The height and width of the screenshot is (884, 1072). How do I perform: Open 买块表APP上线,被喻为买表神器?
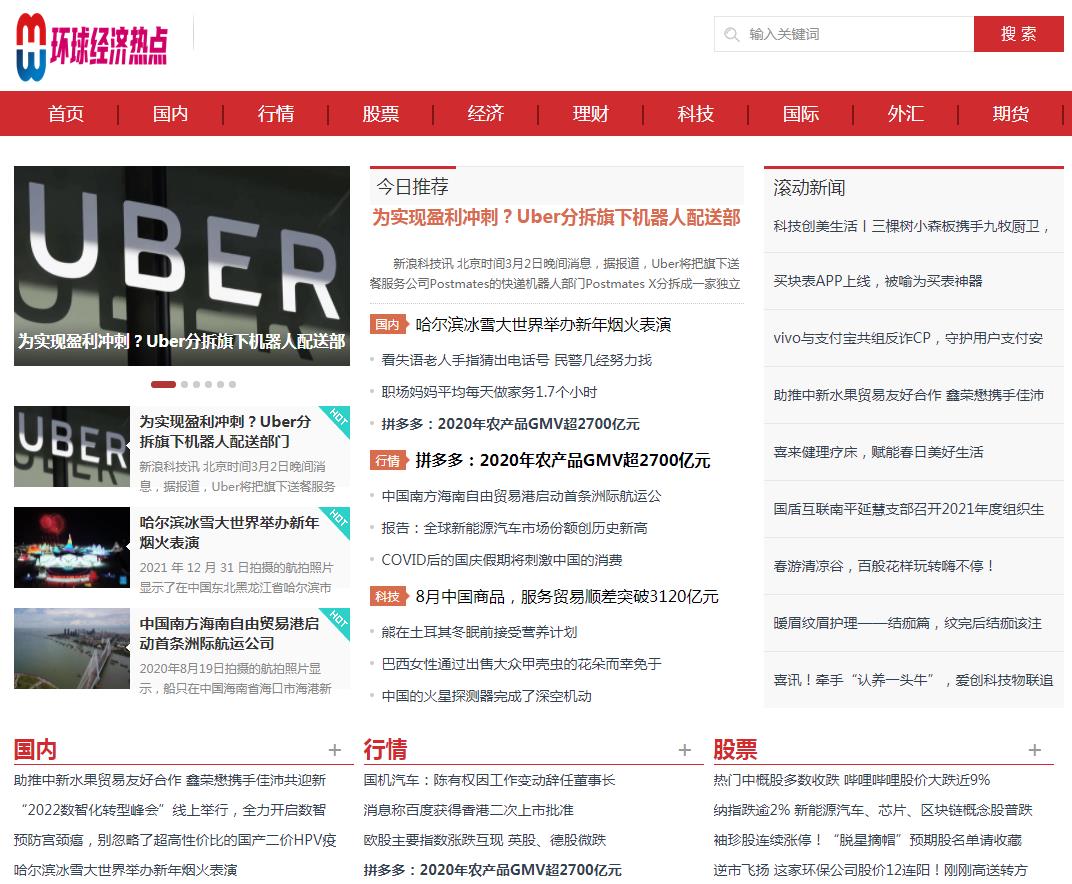point(878,281)
